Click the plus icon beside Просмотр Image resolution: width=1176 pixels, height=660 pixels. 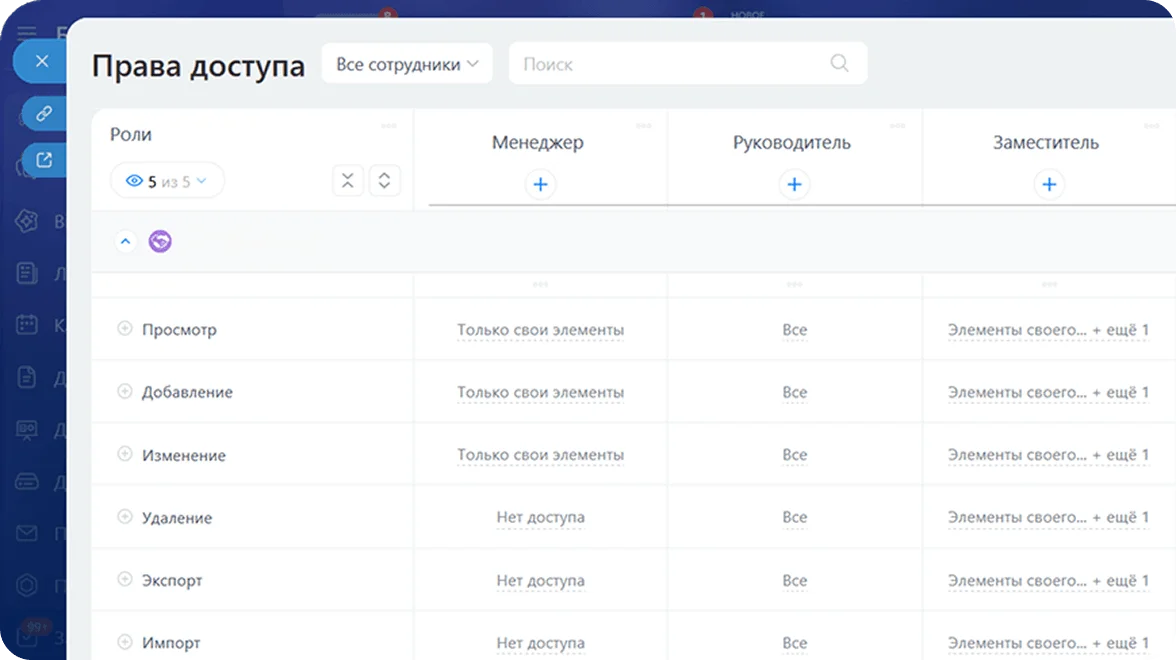[x=124, y=328]
